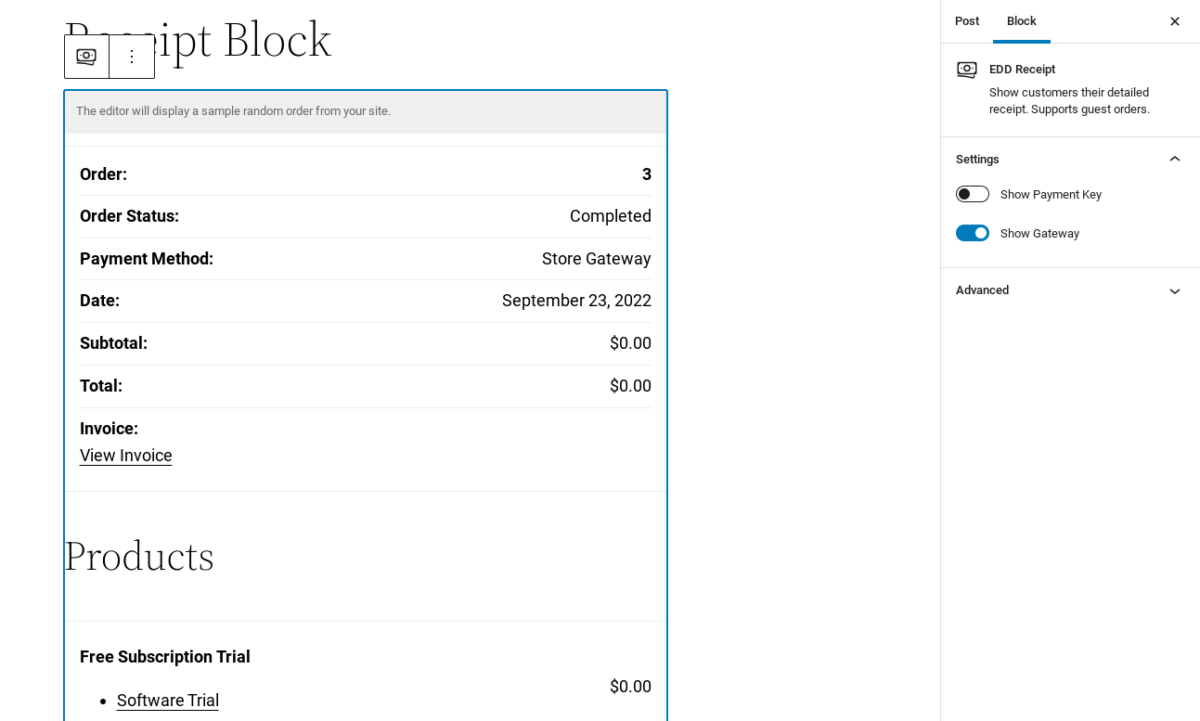Click the EDD Receipt block icon in toolbar
The height and width of the screenshot is (721, 1200).
[x=87, y=57]
